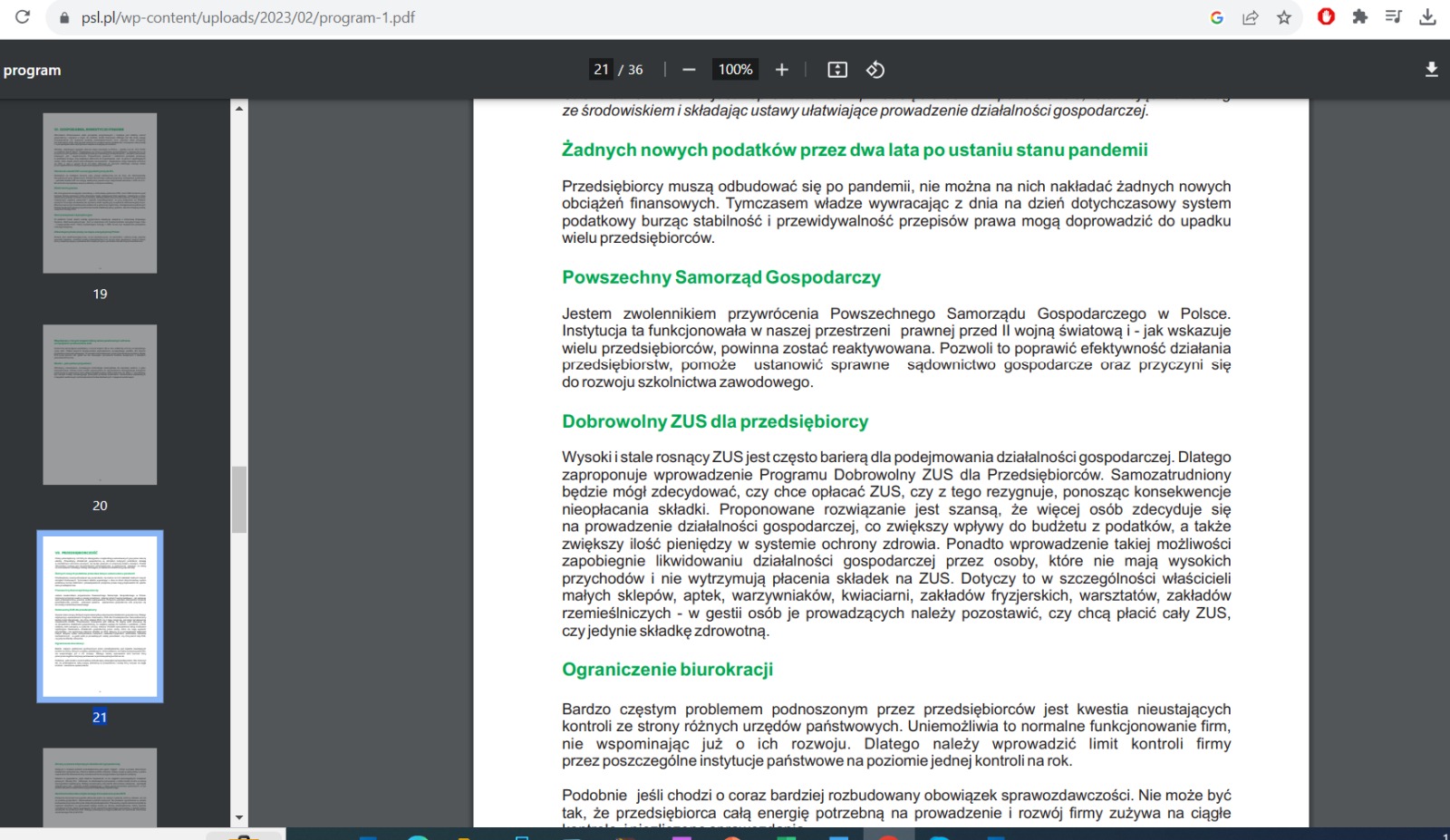Zoom in with the plus button
Image resolution: width=1450 pixels, height=840 pixels.
(x=782, y=70)
